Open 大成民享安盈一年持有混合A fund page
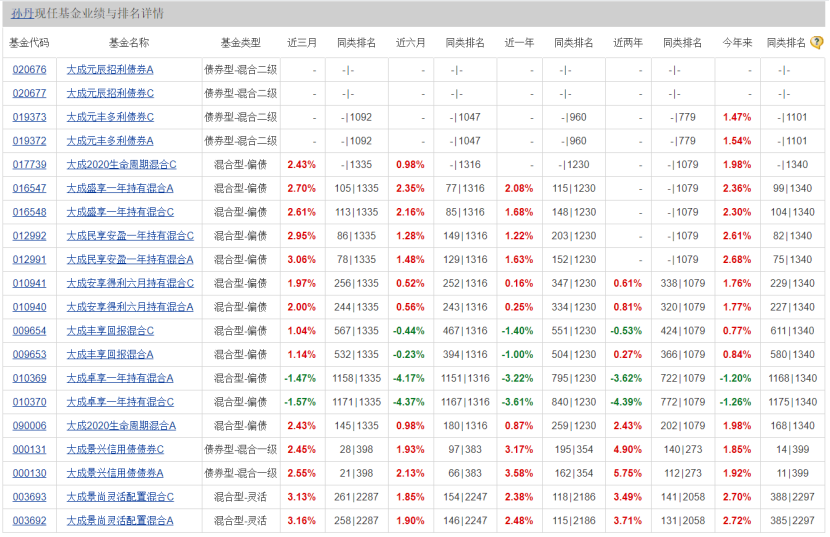 [x=130, y=259]
